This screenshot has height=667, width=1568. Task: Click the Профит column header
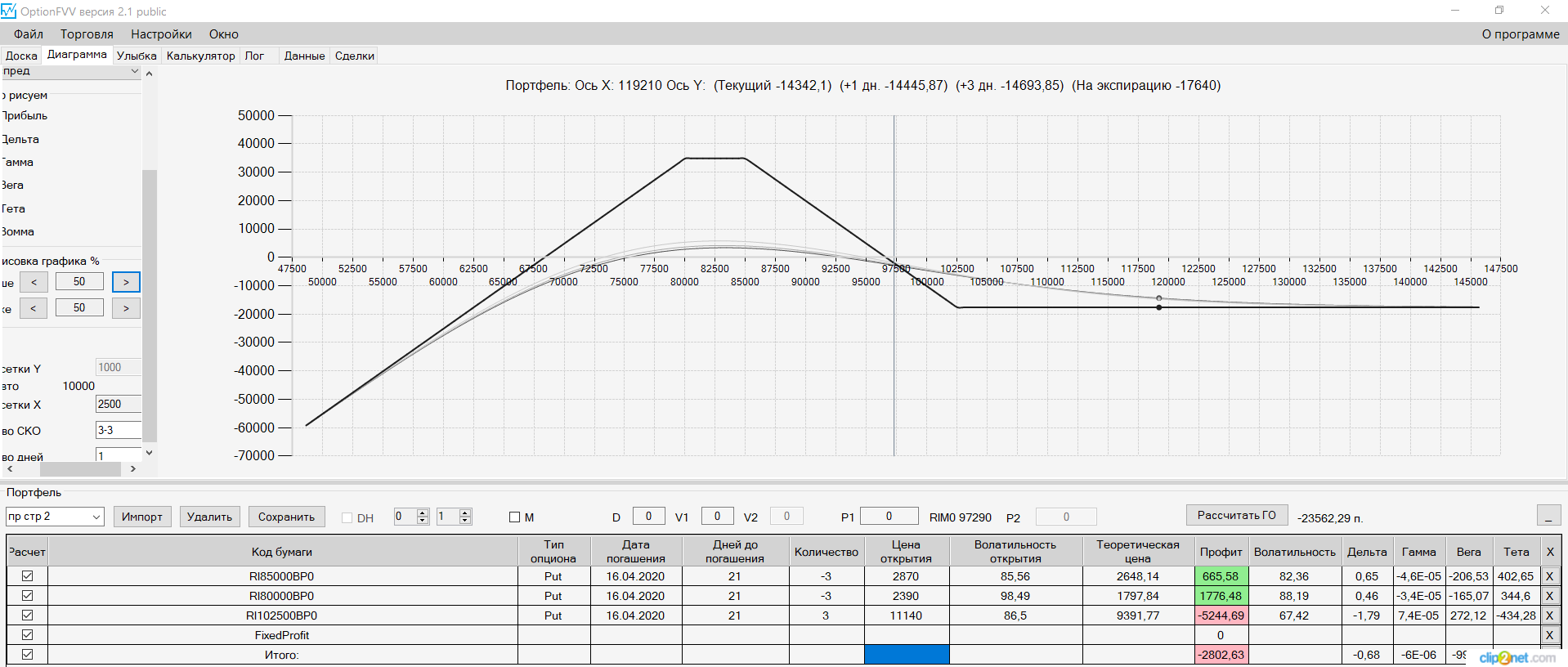click(1221, 552)
